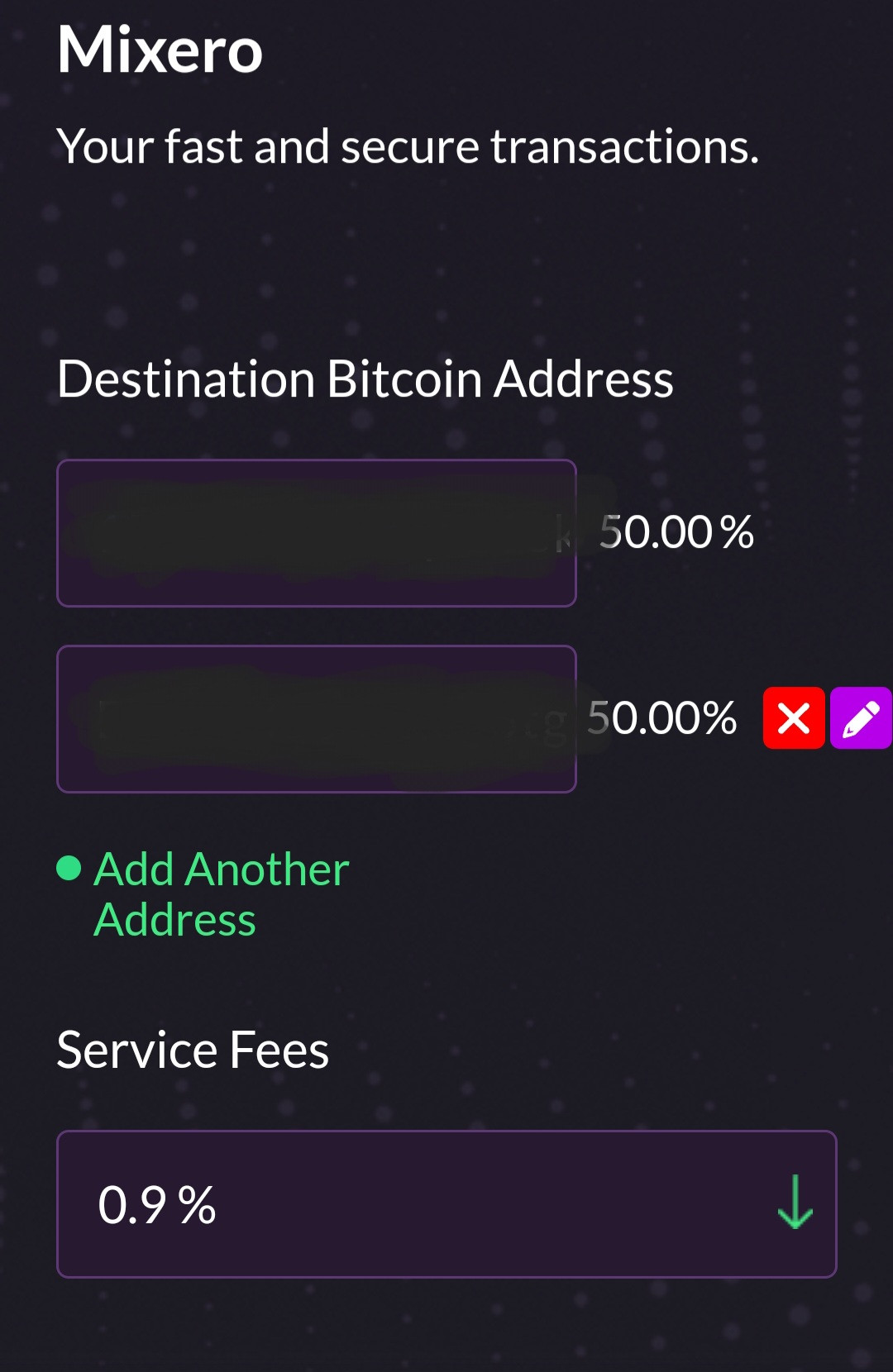
Task: Click the blacked-out part of the first address
Action: 314,531
